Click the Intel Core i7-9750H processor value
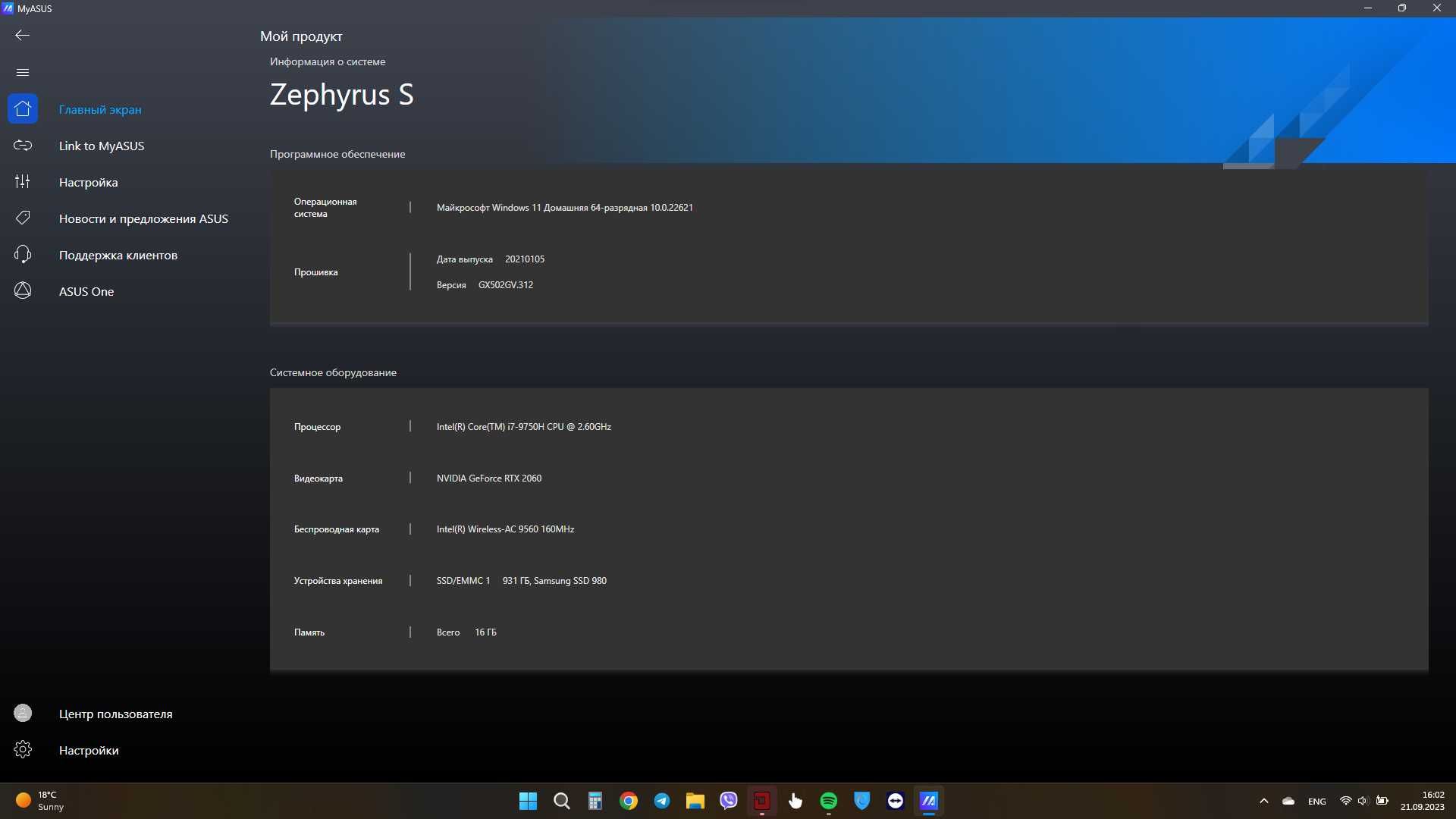Viewport: 1456px width, 819px height. click(x=524, y=426)
